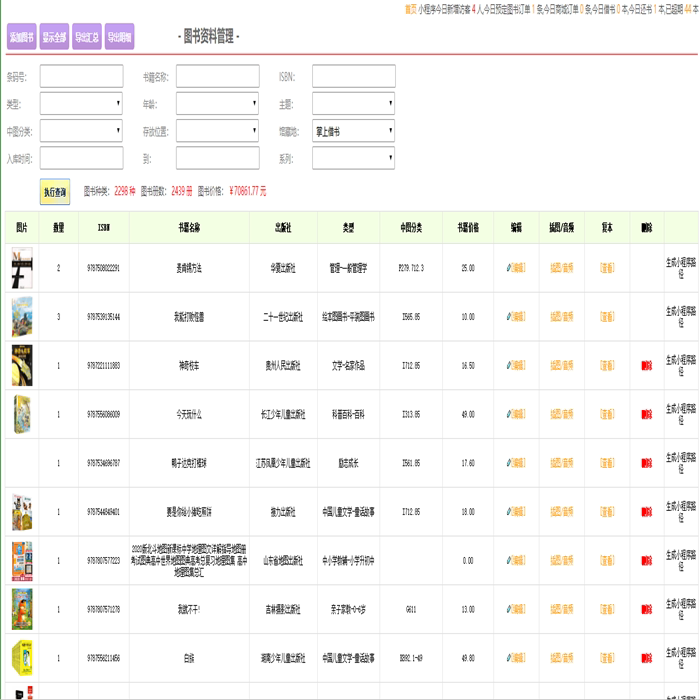Click the 书籍名称 column header
This screenshot has width=700, height=700.
(x=189, y=228)
